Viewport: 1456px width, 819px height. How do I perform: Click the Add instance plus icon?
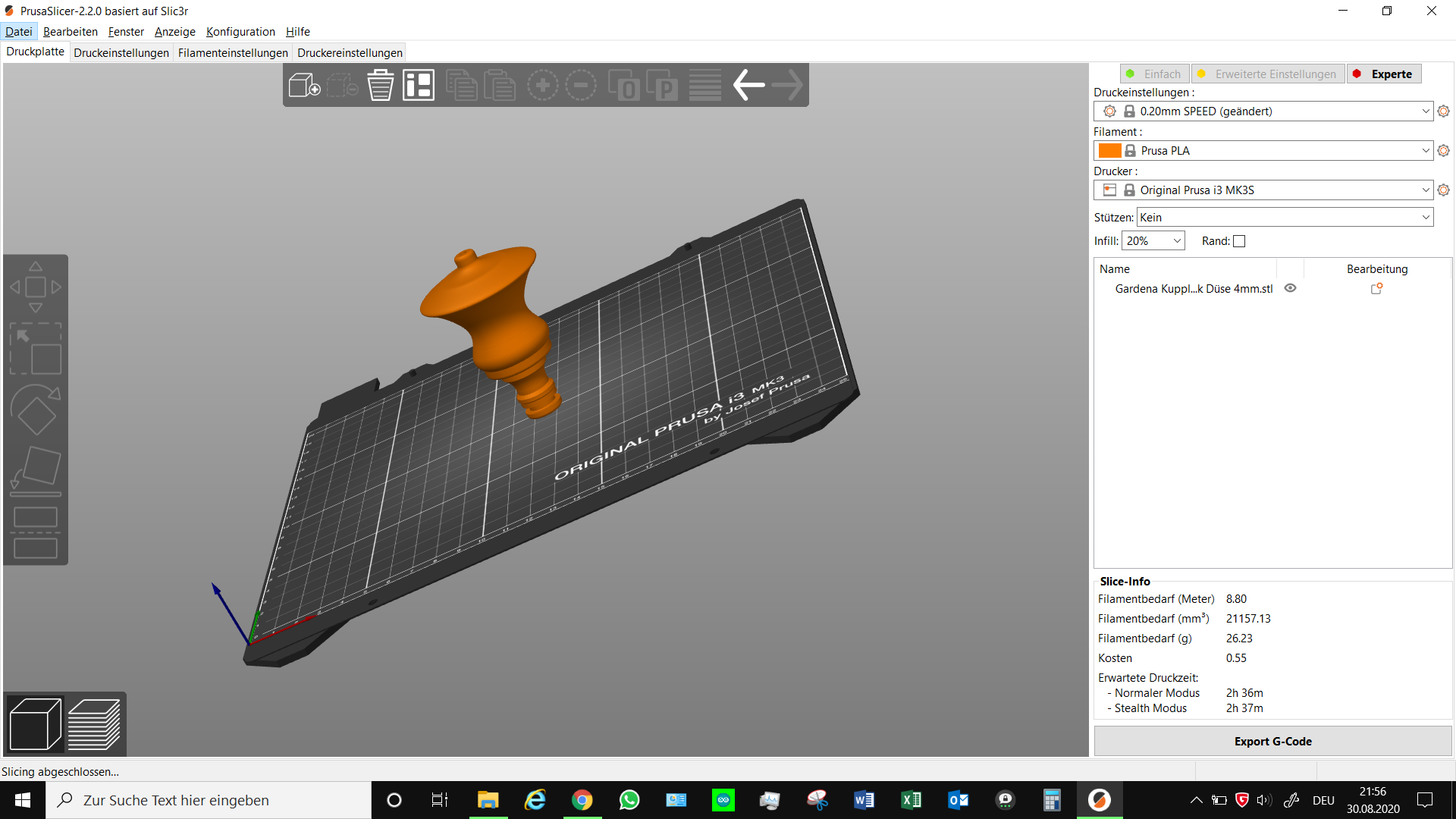pos(543,85)
